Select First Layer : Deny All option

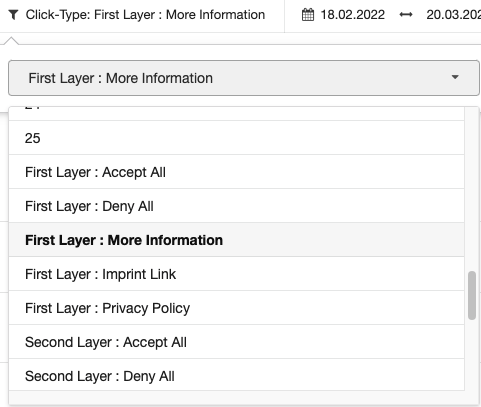(x=236, y=206)
